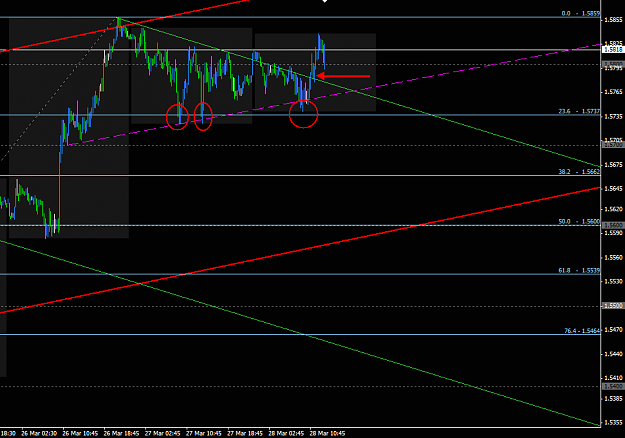Click the 1.5590 price axis value
This screenshot has height=438, width=625.
(x=613, y=233)
